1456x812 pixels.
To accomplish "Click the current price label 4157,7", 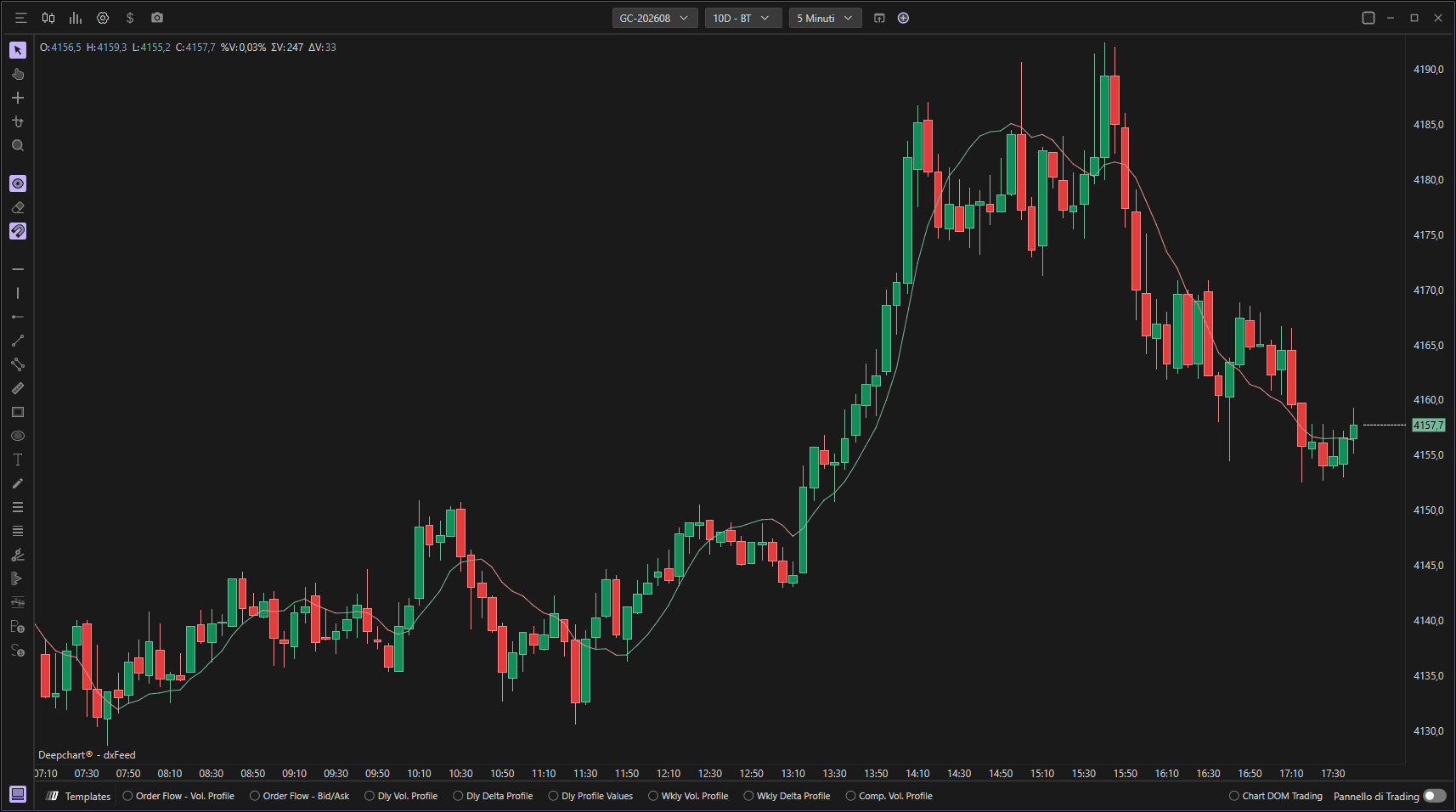I will (1428, 425).
